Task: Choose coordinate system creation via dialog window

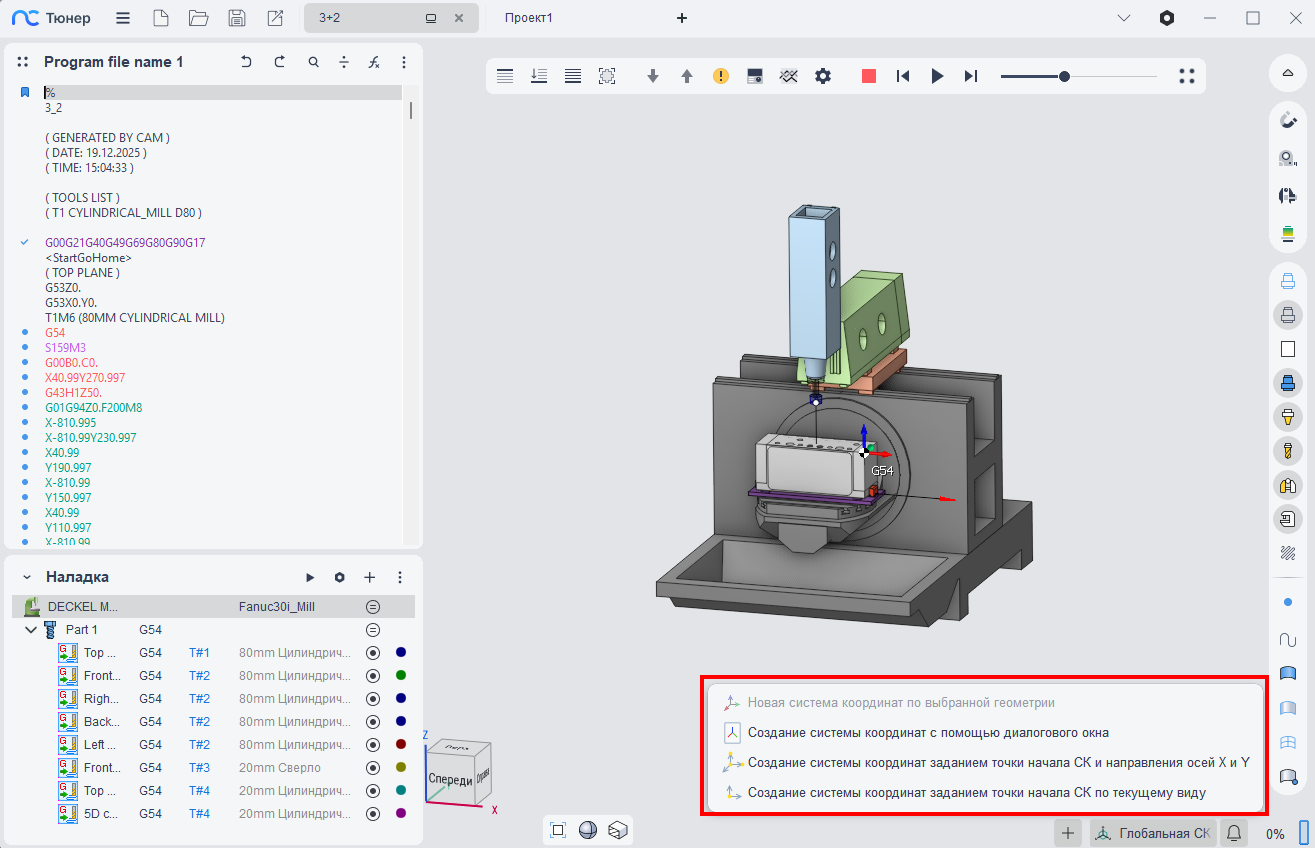Action: click(x=928, y=733)
